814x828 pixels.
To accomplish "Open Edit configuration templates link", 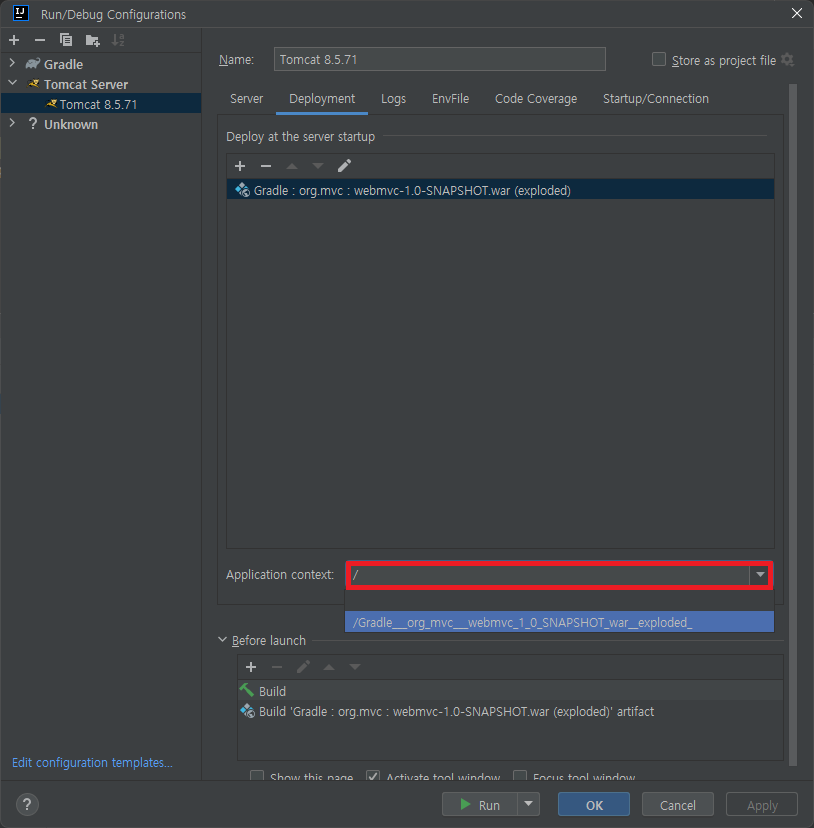I will [x=92, y=763].
